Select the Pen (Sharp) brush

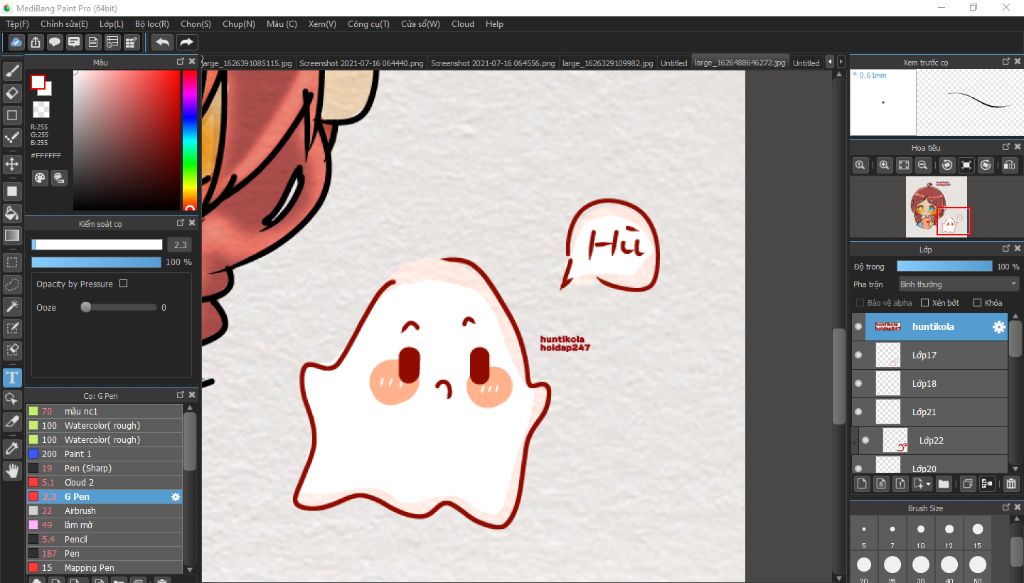104,468
